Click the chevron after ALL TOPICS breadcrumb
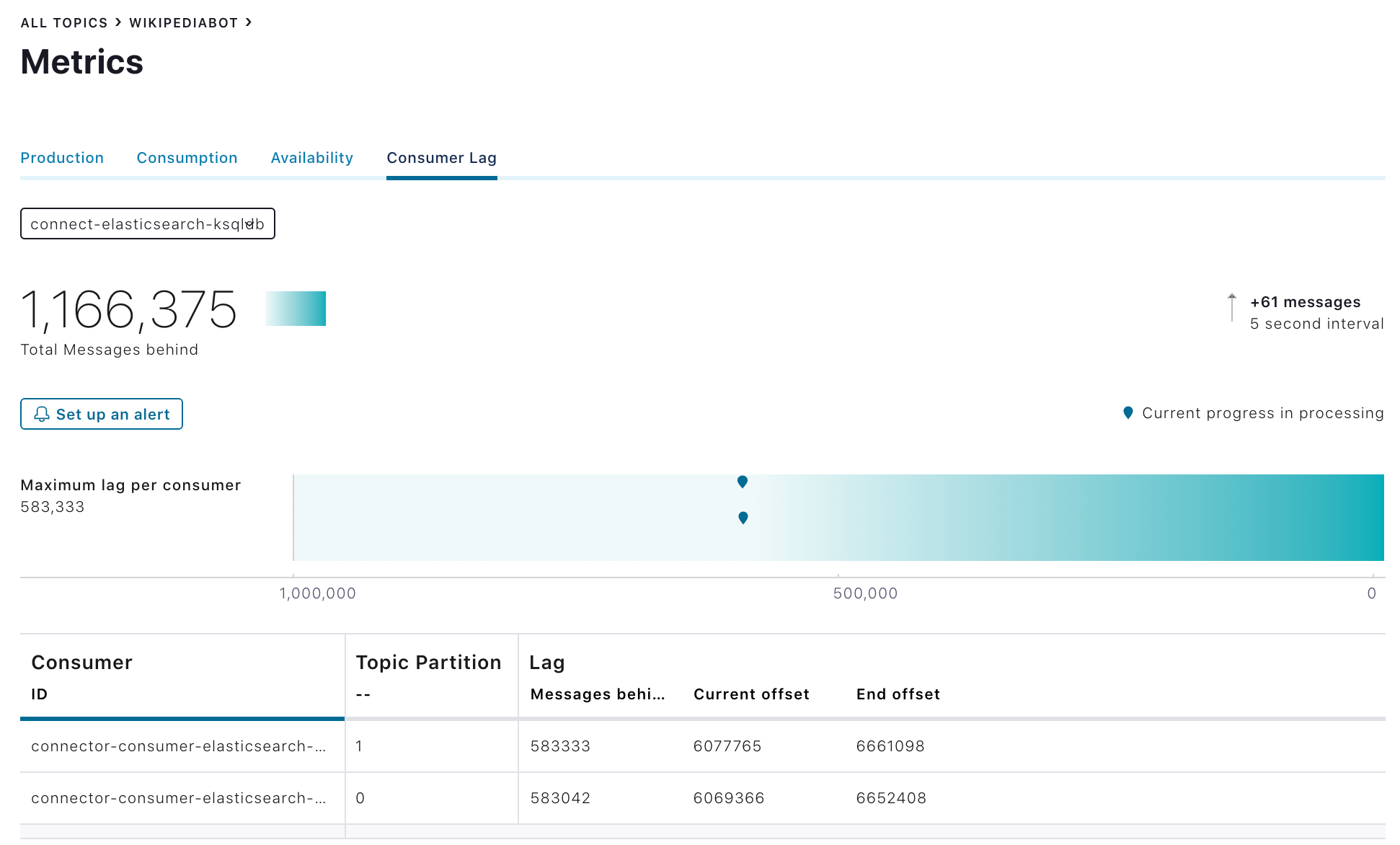The height and width of the screenshot is (845, 1400). click(x=118, y=22)
